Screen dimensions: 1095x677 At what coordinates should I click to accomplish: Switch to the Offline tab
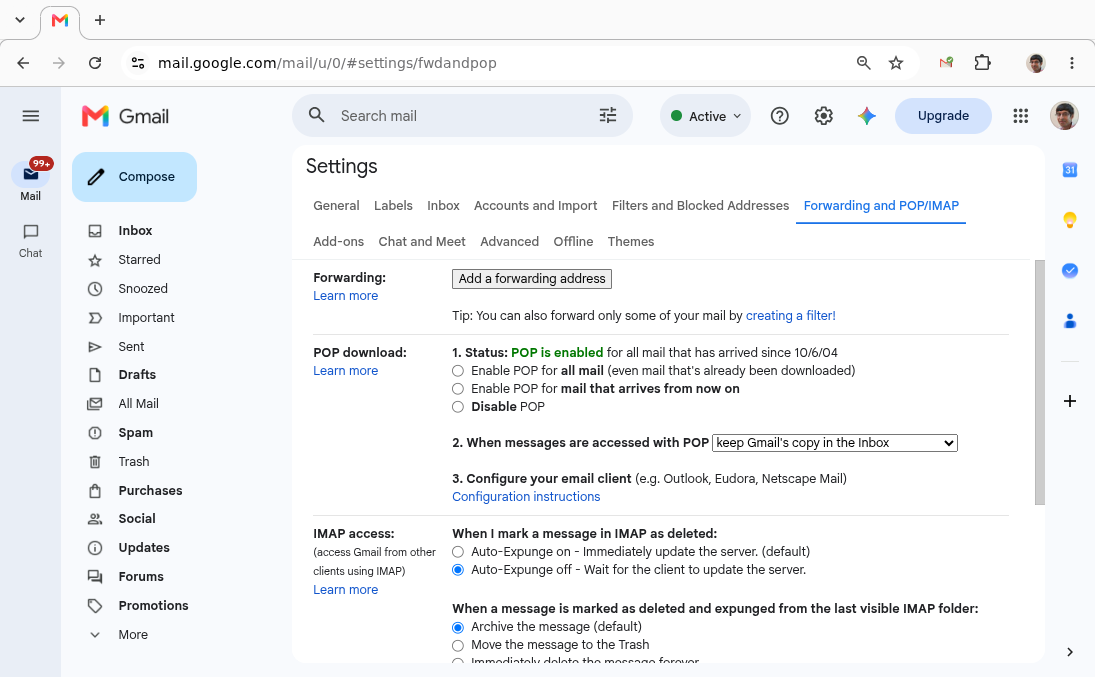click(573, 242)
